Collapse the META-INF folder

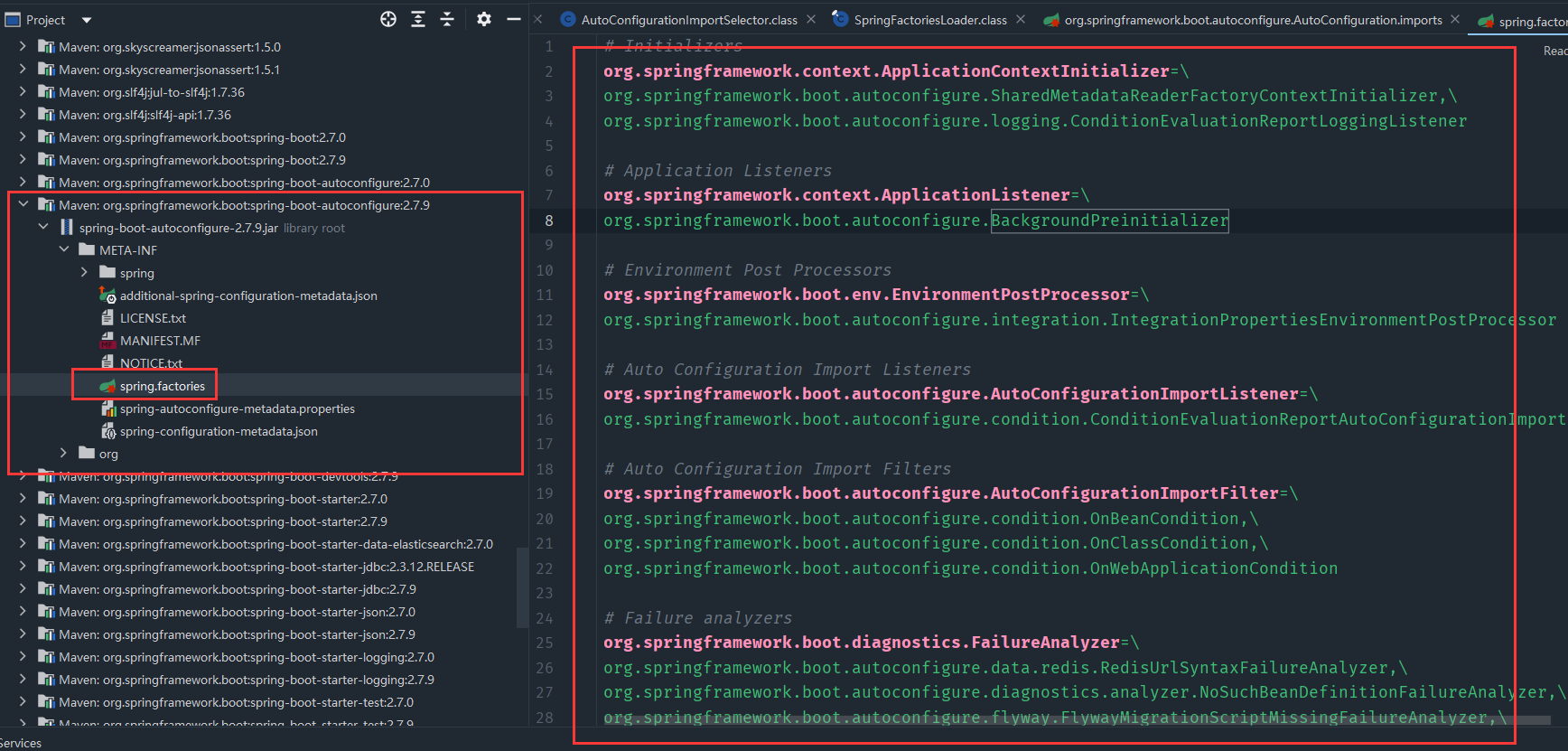point(63,249)
